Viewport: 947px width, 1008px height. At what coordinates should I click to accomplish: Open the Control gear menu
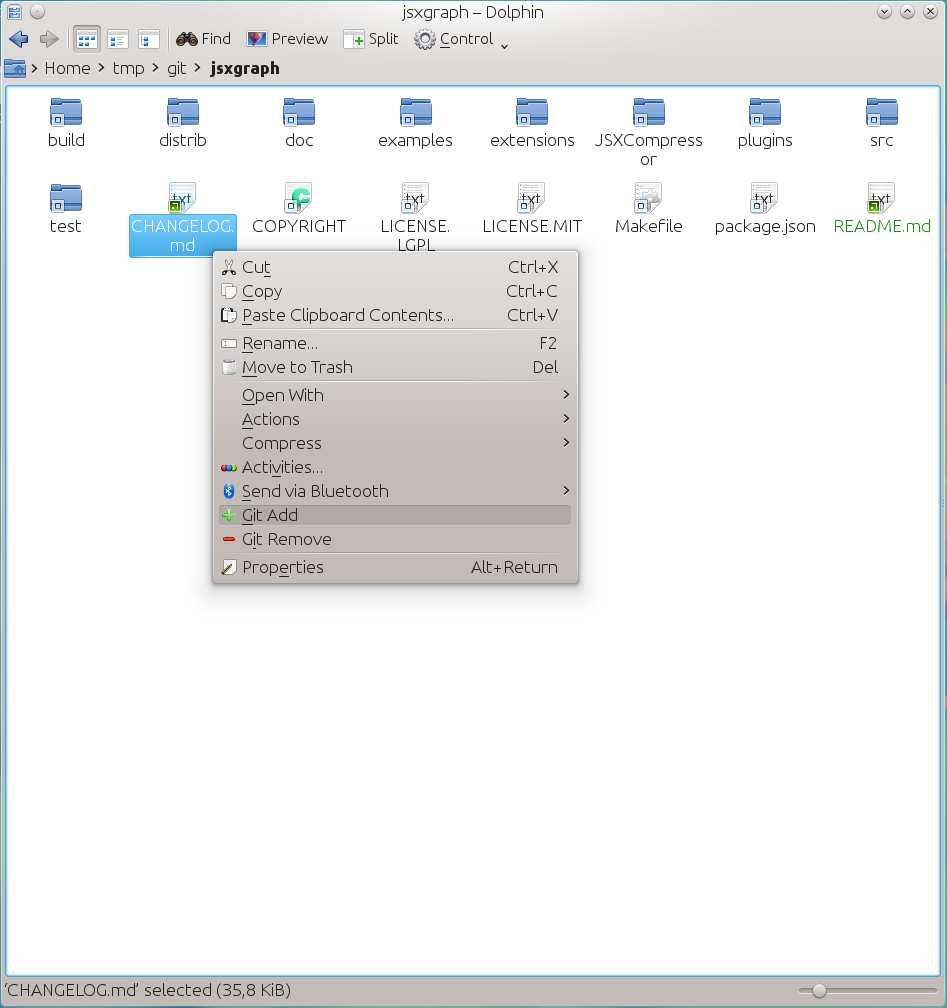click(461, 39)
